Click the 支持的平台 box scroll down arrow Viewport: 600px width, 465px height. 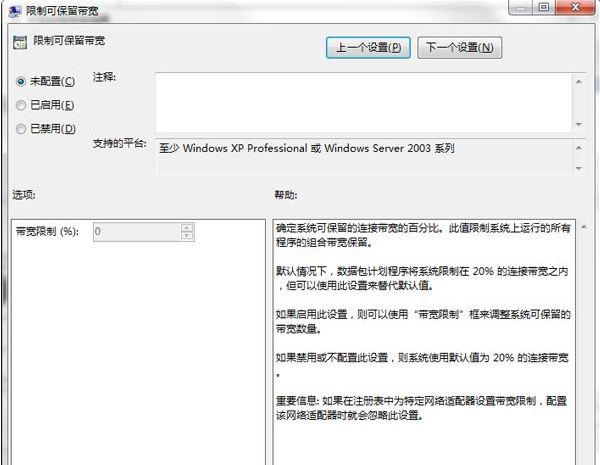pos(579,168)
